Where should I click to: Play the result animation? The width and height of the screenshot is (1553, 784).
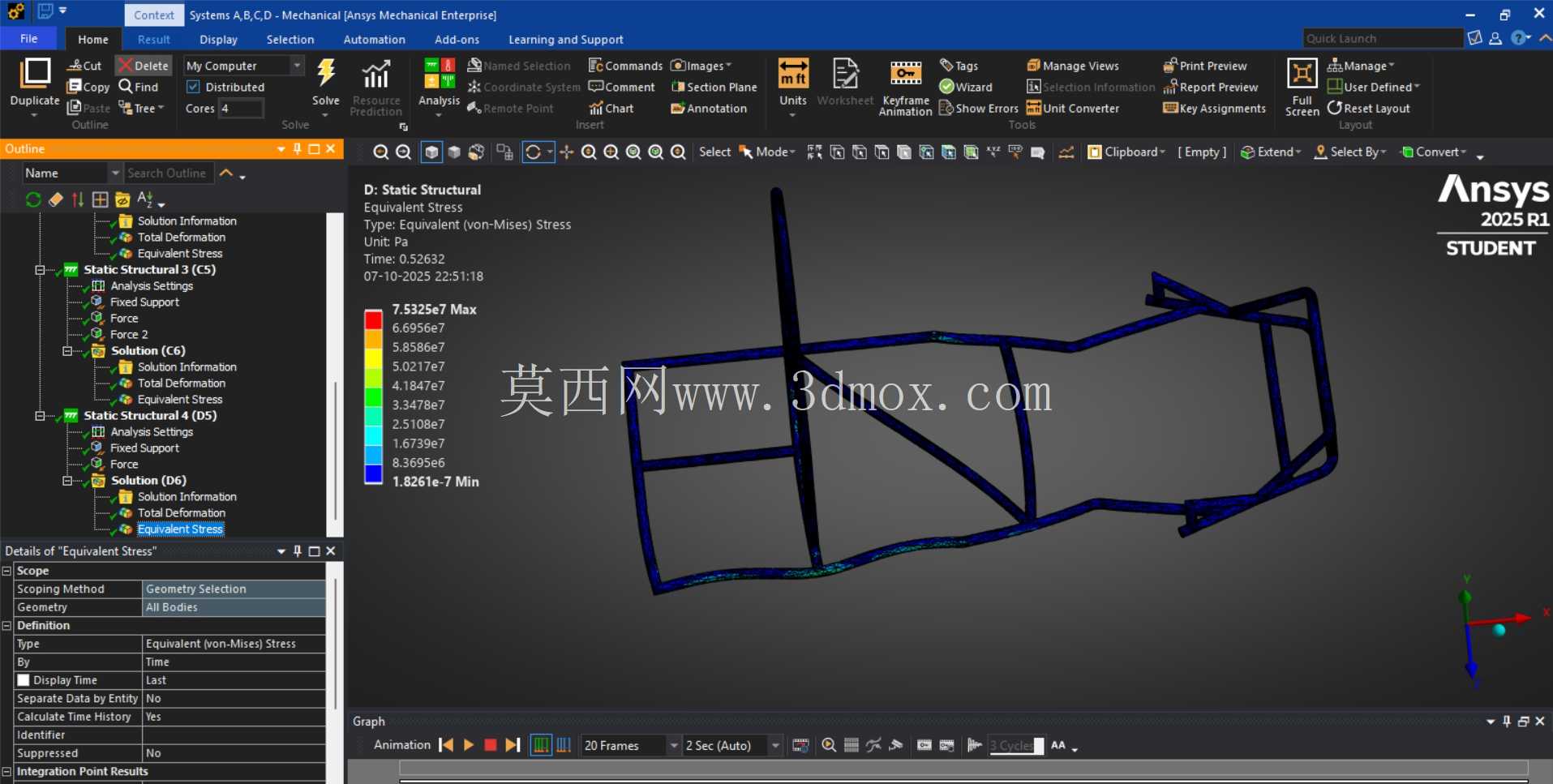pyautogui.click(x=469, y=745)
